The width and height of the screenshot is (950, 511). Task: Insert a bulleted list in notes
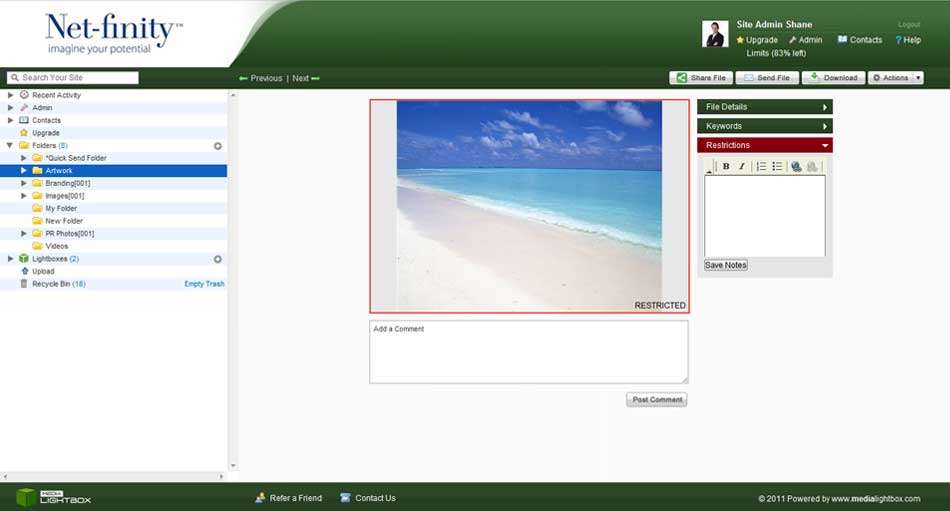coord(777,166)
